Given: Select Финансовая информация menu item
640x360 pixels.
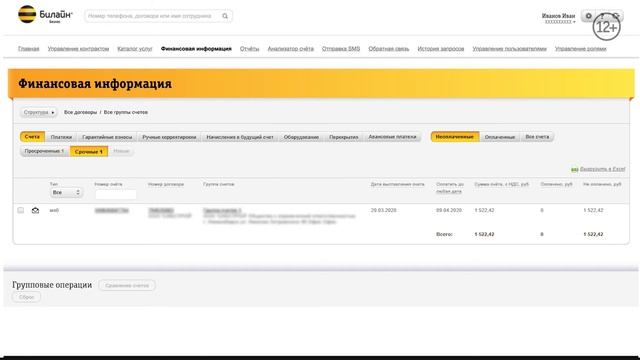Looking at the screenshot, I should 196,49.
